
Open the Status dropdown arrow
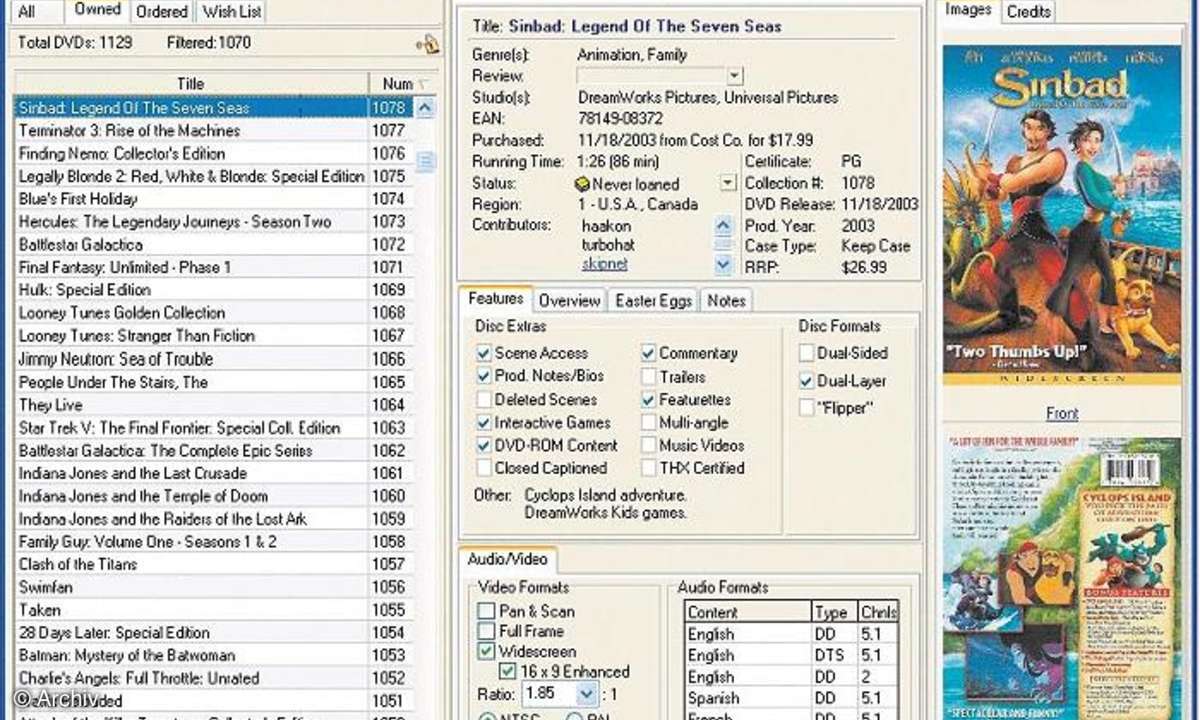pos(728,184)
